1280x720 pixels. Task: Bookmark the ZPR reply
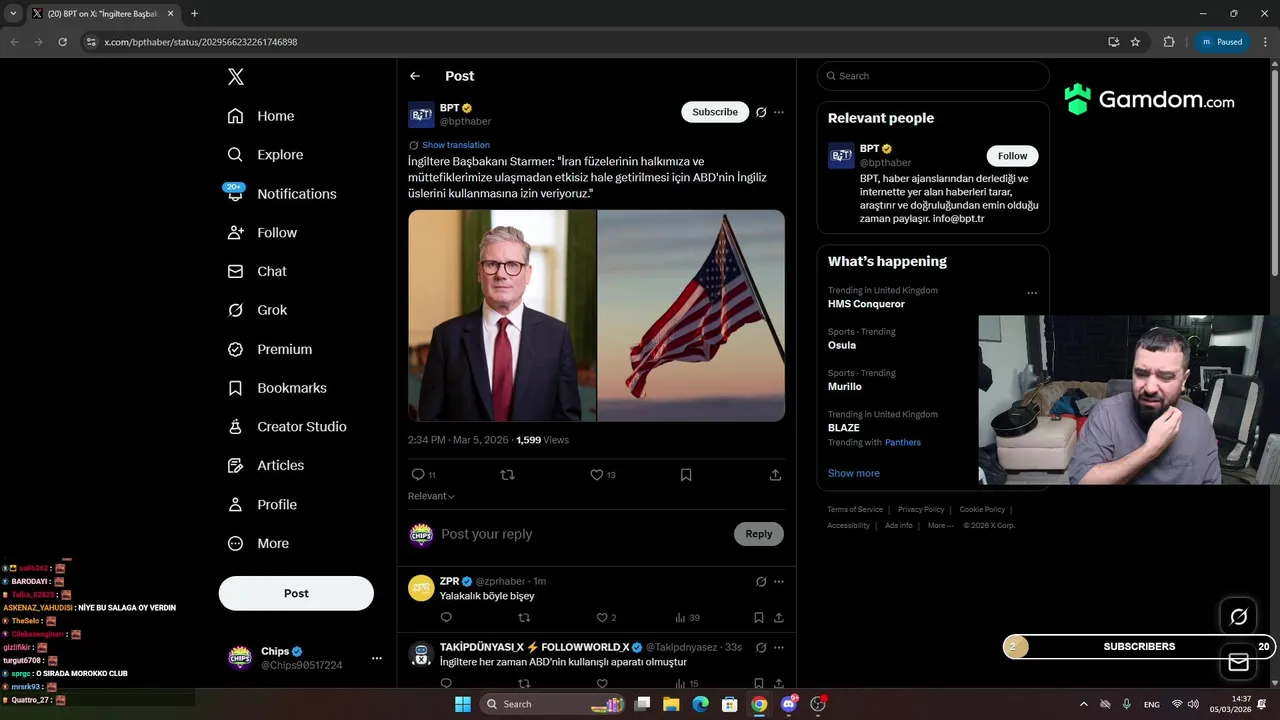tap(759, 618)
